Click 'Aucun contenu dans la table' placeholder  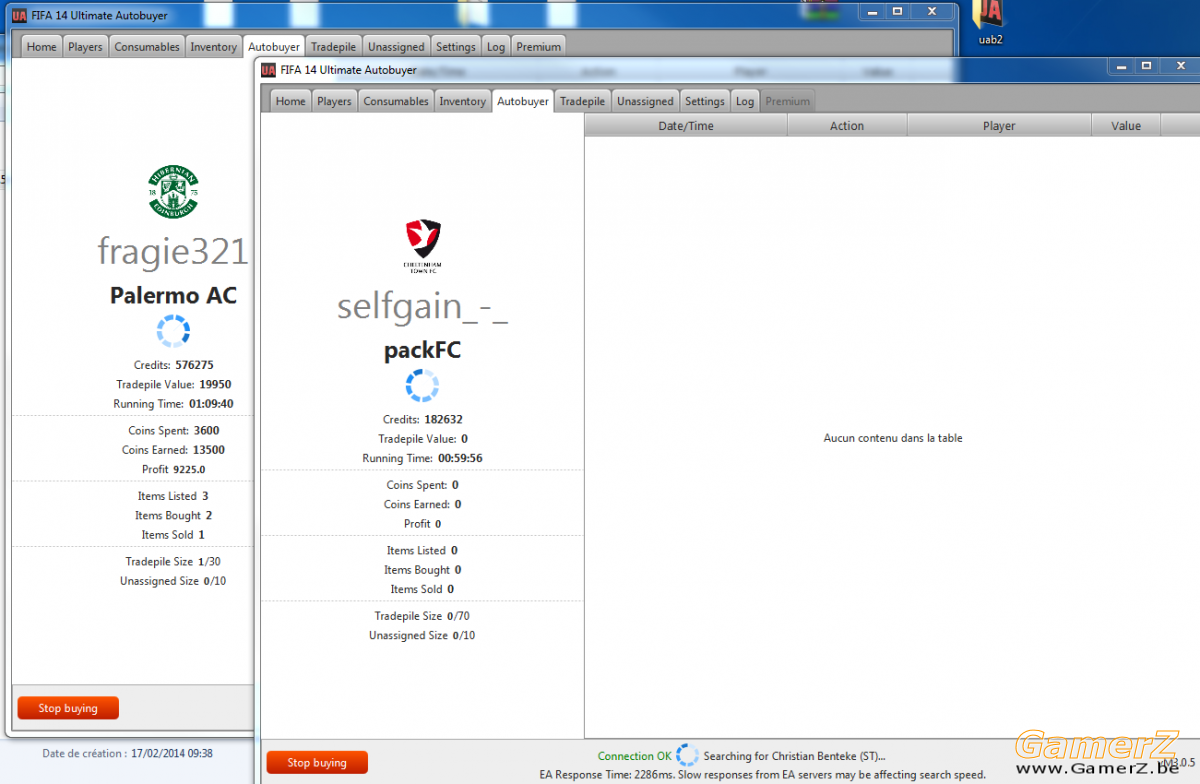(893, 438)
